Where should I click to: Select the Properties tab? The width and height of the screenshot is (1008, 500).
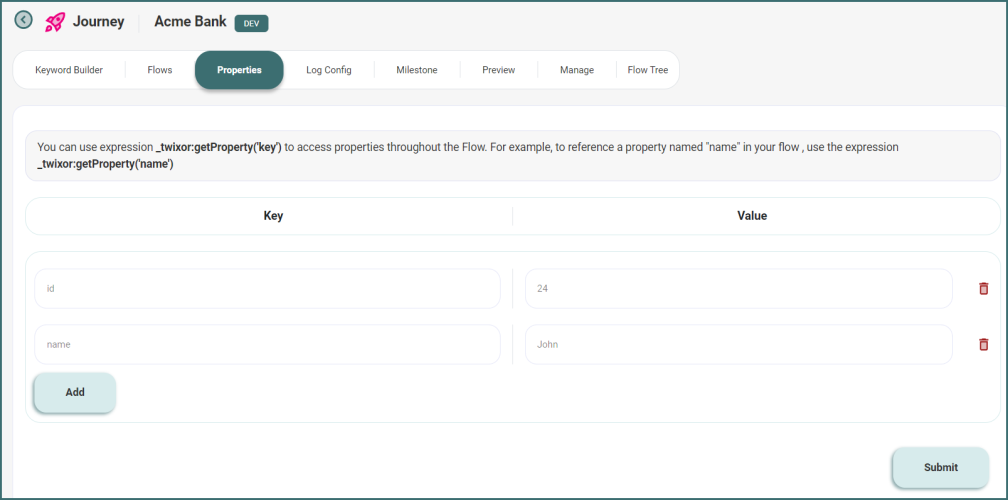click(x=239, y=70)
